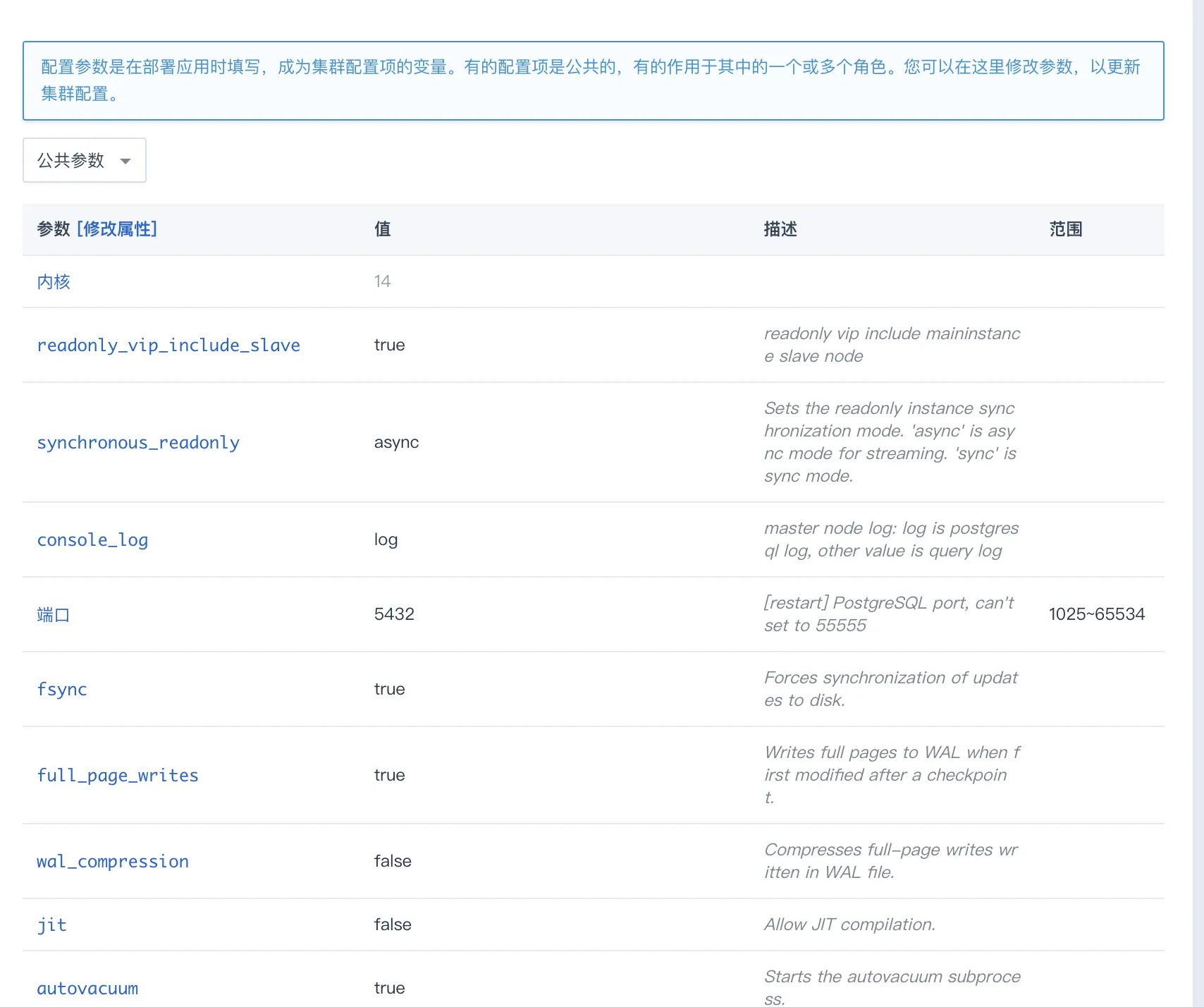This screenshot has height=1007, width=1204.
Task: Select the readonly_vip_include_slave parameter
Action: 168,345
